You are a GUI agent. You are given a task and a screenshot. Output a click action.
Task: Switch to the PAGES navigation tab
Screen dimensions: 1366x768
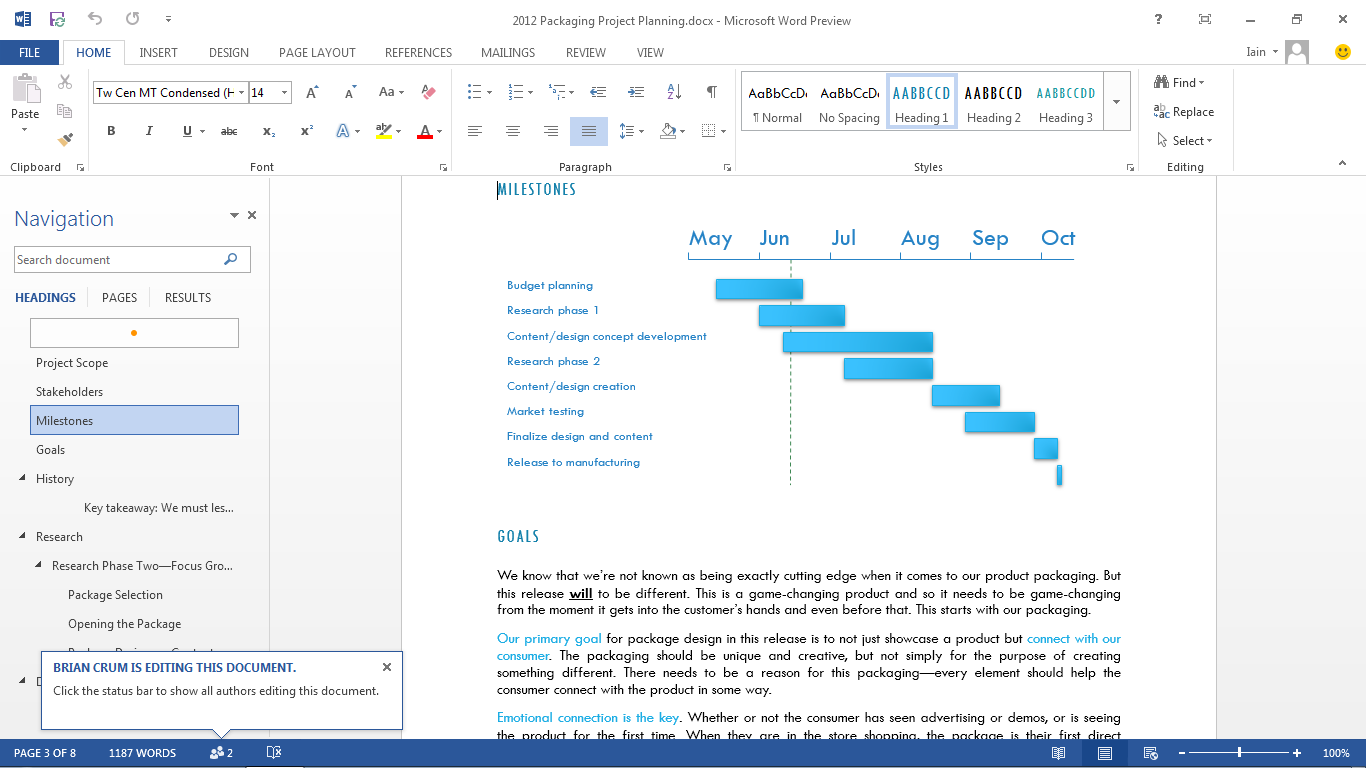point(119,297)
